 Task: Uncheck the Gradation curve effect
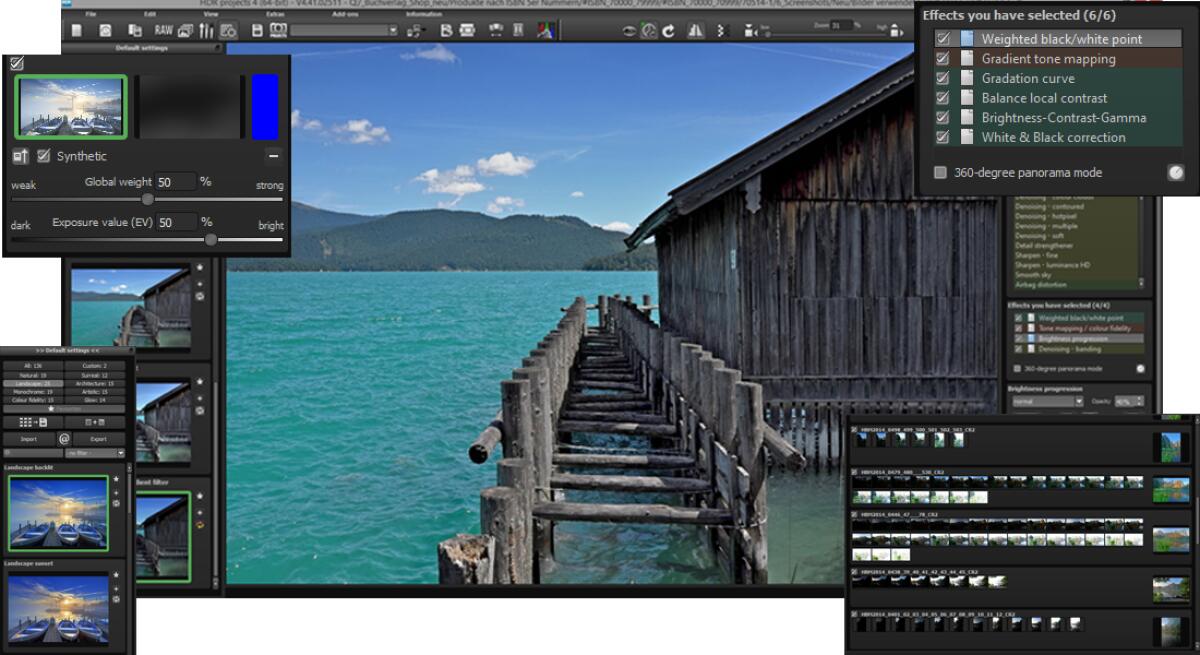(x=941, y=78)
